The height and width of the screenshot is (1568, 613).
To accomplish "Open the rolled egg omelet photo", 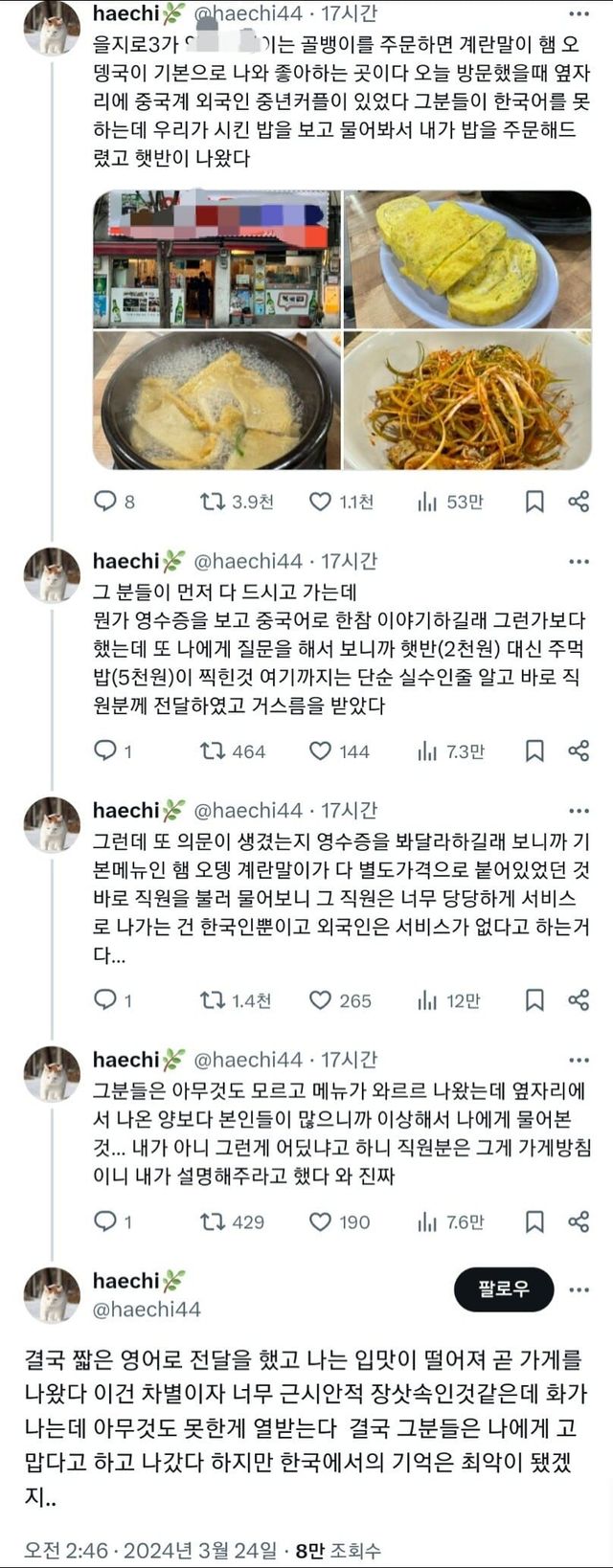I will (467, 258).
